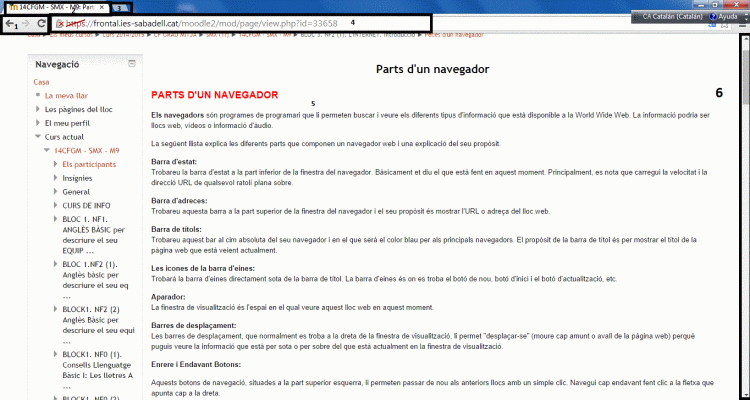
Task: Open Els participants link
Action: pyautogui.click(x=89, y=164)
